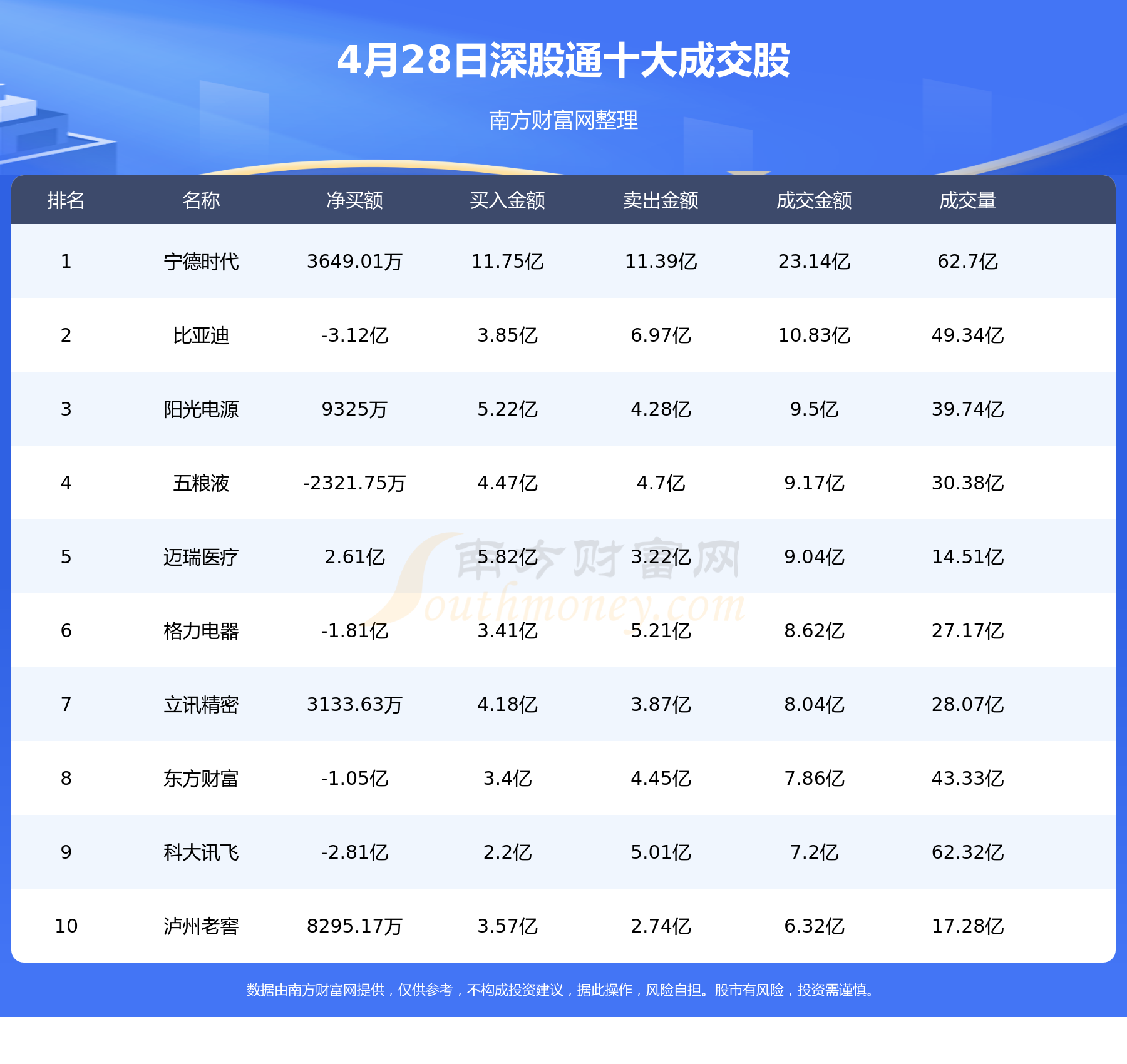Click buy amount 5.22亿
The height and width of the screenshot is (1064, 1127).
pos(508,409)
